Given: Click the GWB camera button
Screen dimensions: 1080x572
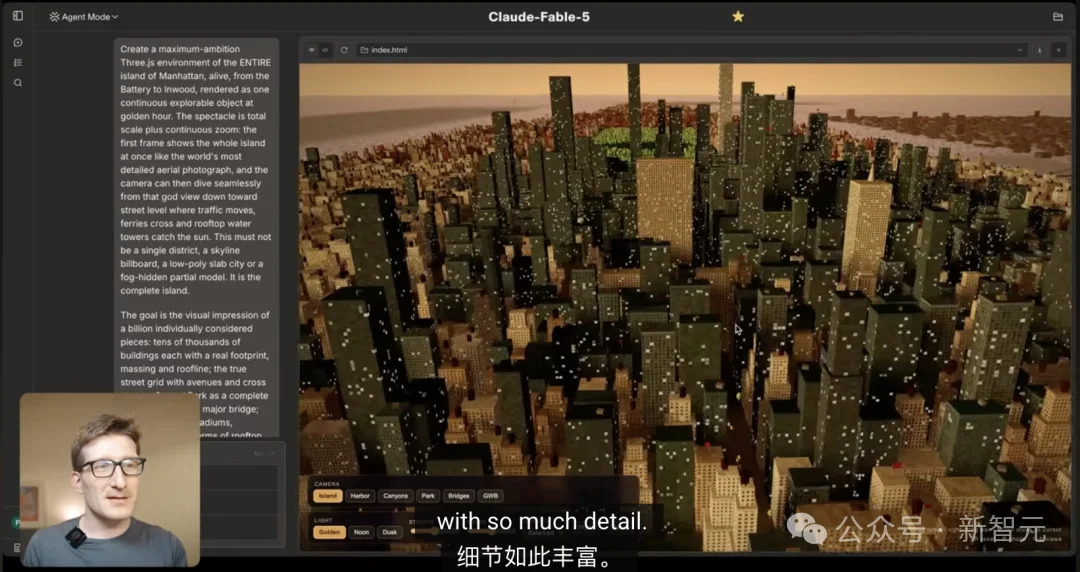Looking at the screenshot, I should point(490,496).
